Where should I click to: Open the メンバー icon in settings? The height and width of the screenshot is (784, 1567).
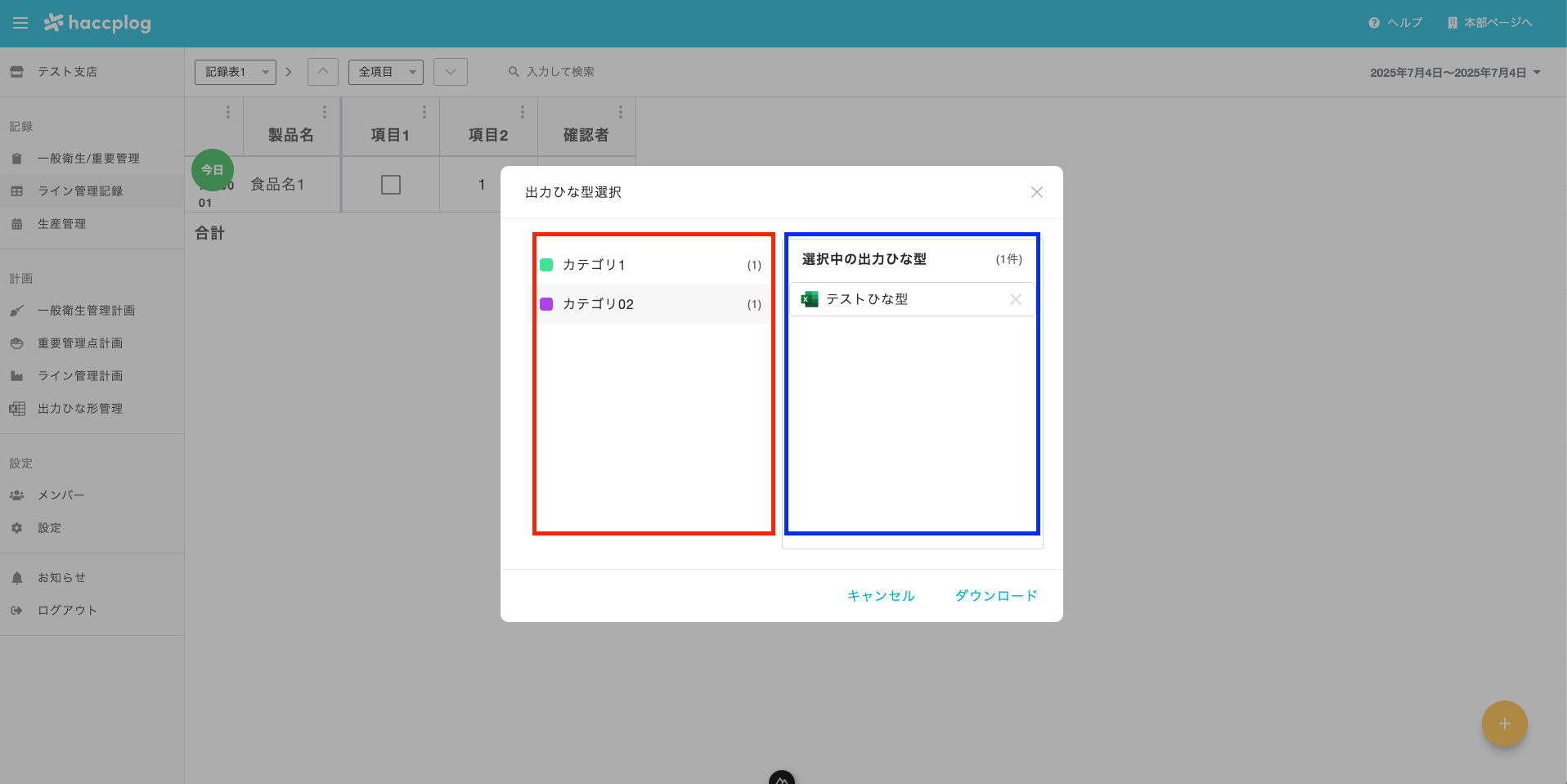coord(17,495)
